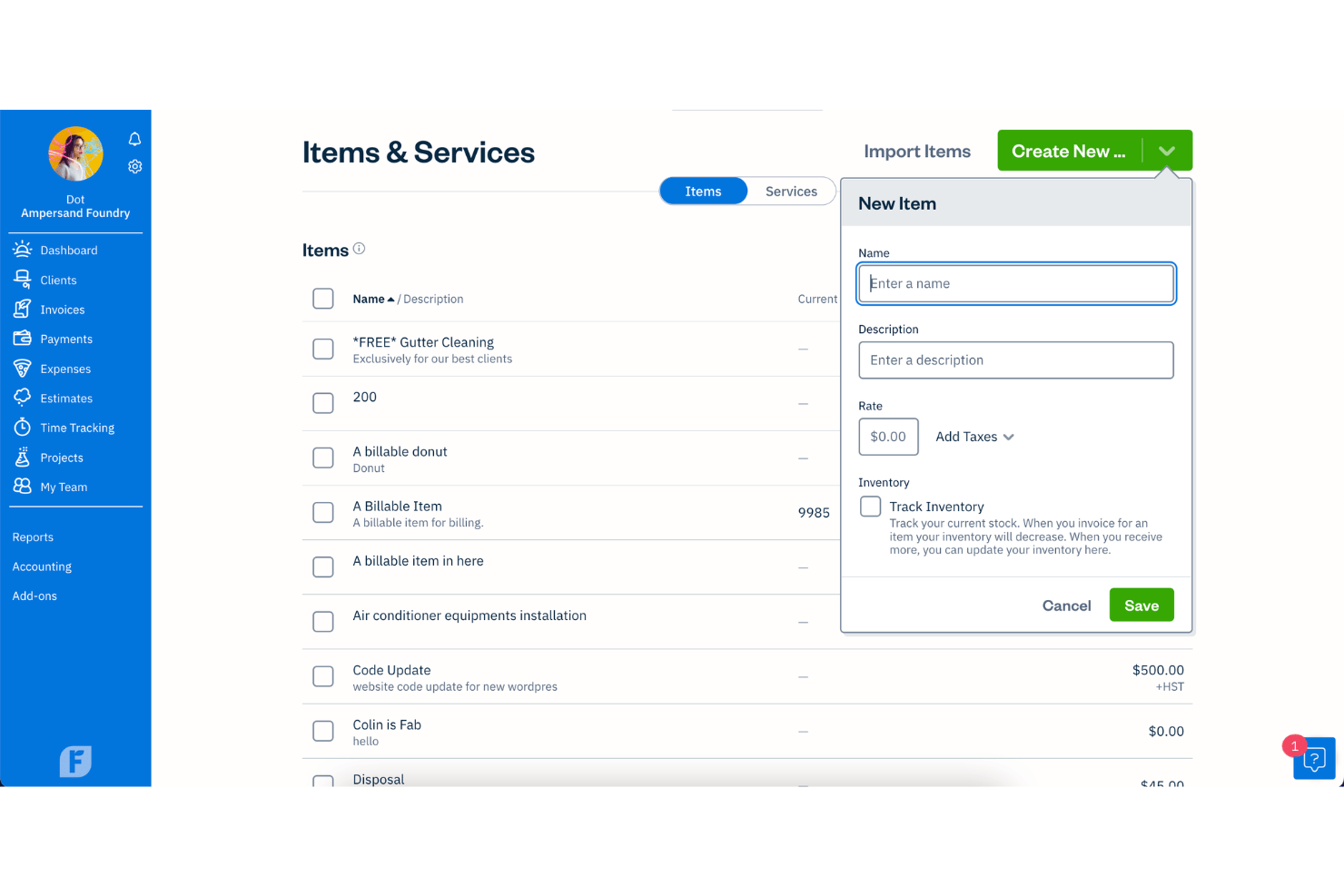Click the My Team people icon
Screen dimensions: 1344x896
(x=23, y=487)
